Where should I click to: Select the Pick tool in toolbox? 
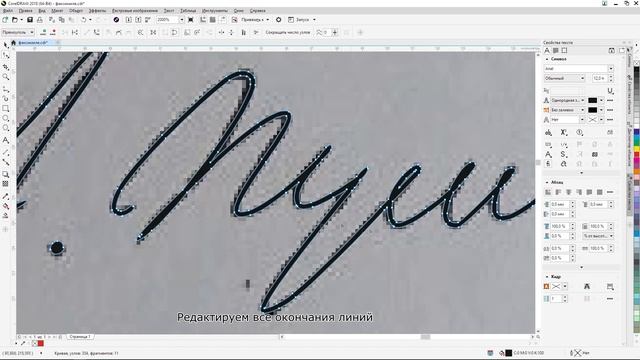pos(6,45)
